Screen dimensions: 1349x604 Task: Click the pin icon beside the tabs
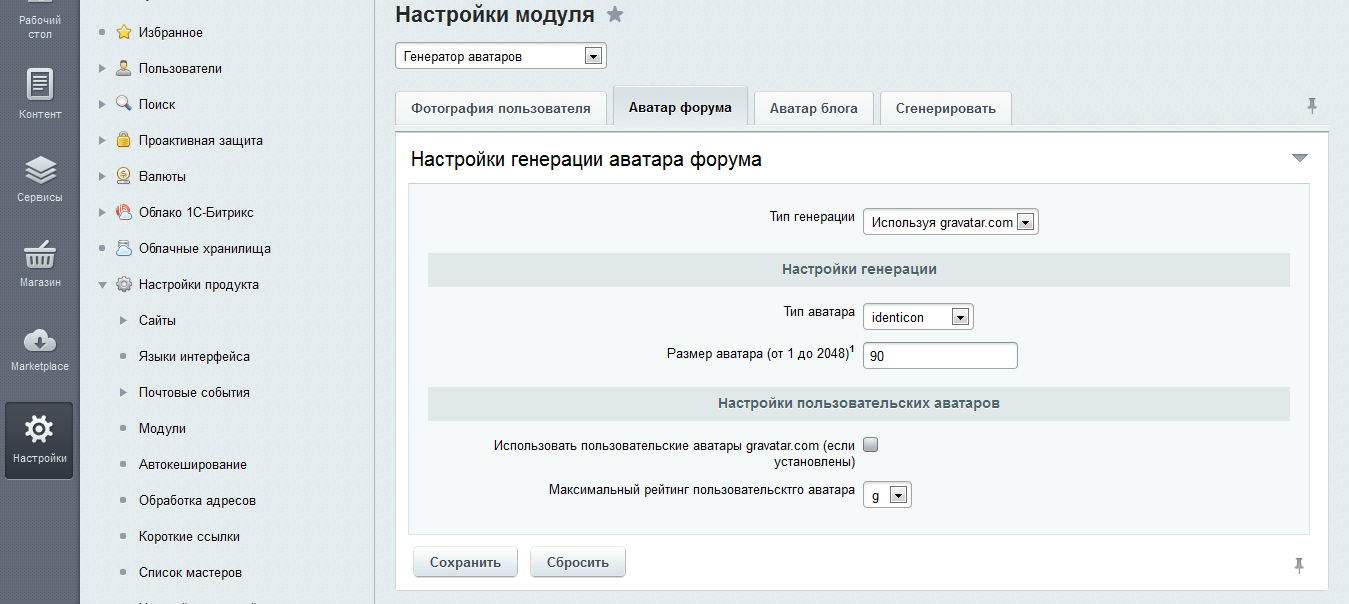tap(1312, 106)
